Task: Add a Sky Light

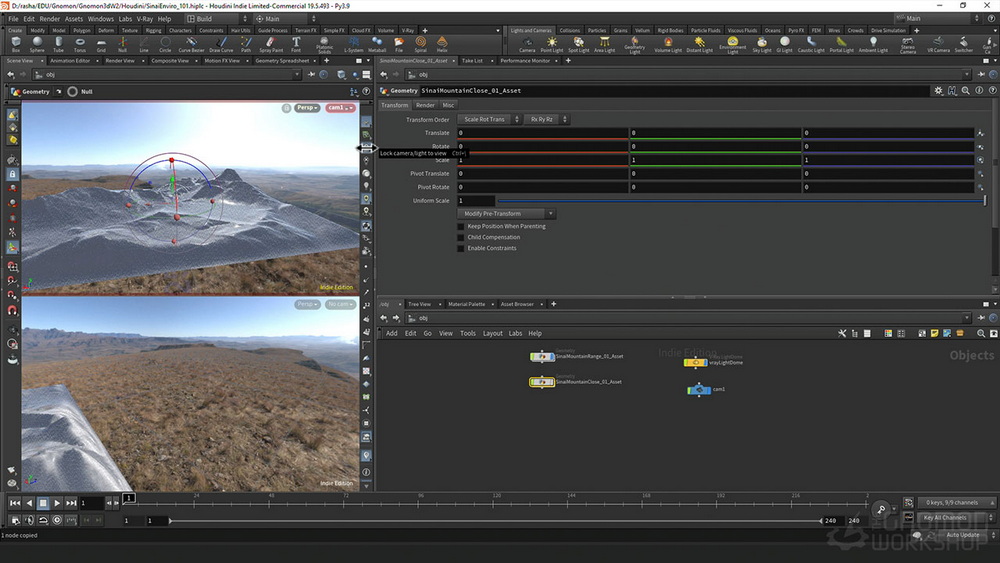Action: coord(761,44)
